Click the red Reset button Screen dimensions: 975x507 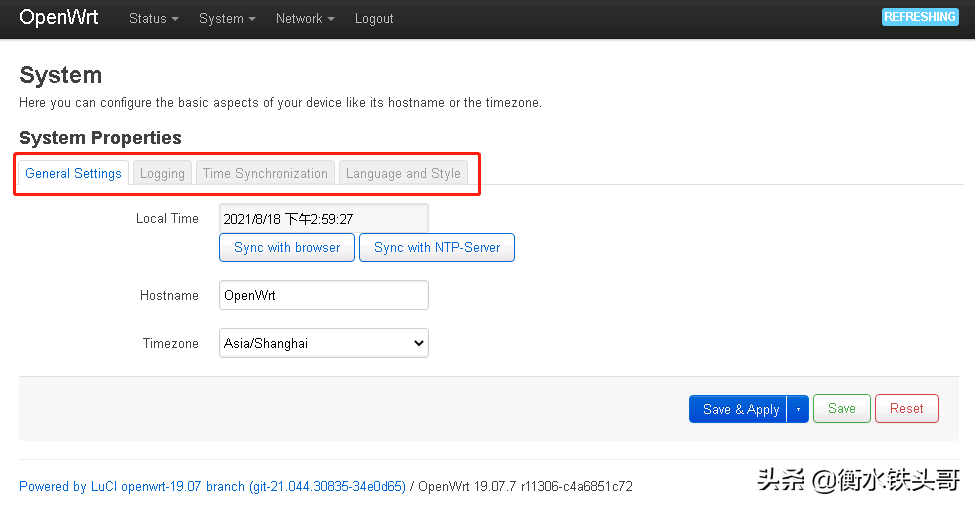(x=906, y=408)
